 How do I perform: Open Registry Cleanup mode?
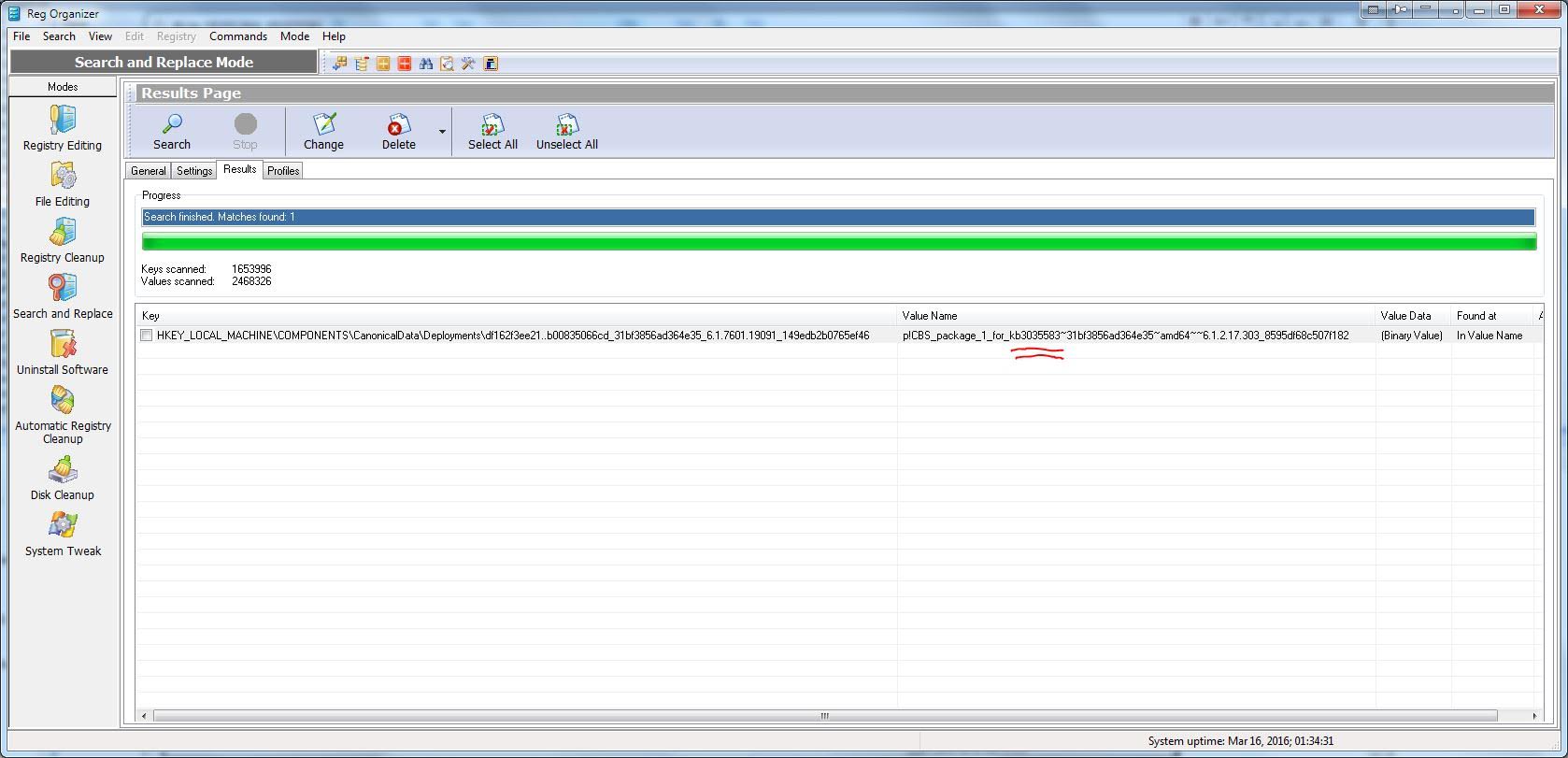click(63, 239)
